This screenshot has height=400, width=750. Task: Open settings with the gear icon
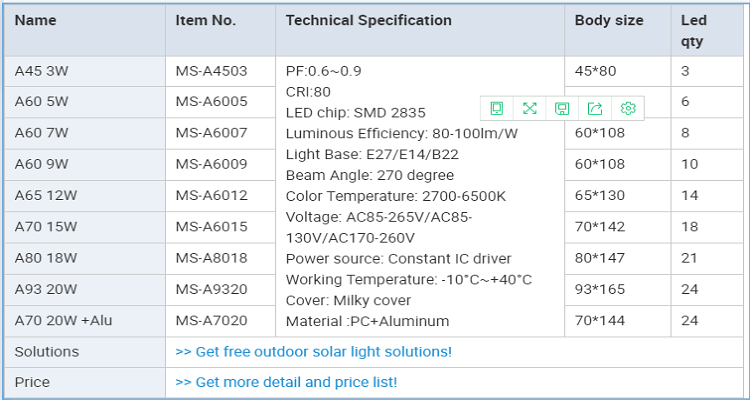(628, 108)
